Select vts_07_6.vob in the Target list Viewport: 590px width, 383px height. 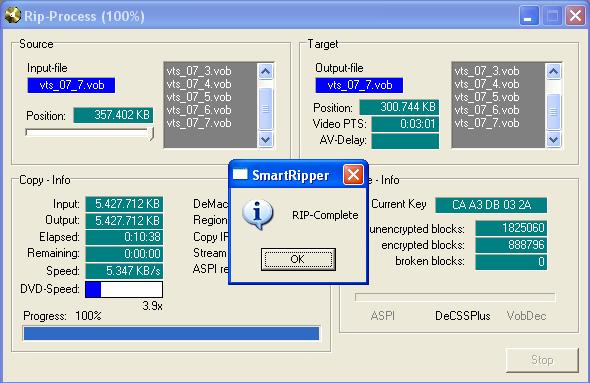[487, 110]
